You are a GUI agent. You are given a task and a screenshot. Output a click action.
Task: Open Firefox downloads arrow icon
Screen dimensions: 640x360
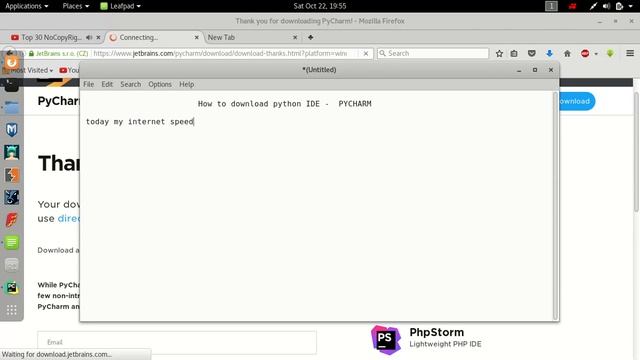pyautogui.click(x=549, y=53)
